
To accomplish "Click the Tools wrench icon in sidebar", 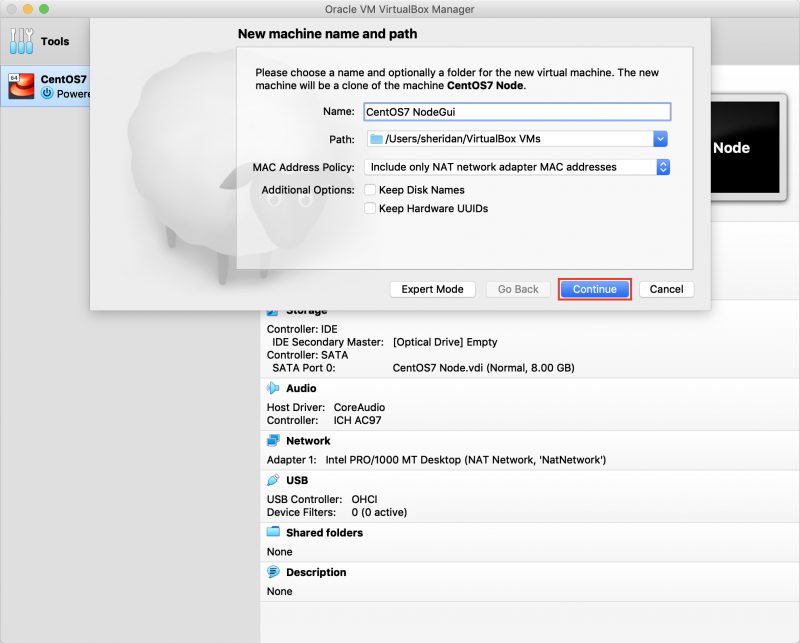I will [x=21, y=41].
